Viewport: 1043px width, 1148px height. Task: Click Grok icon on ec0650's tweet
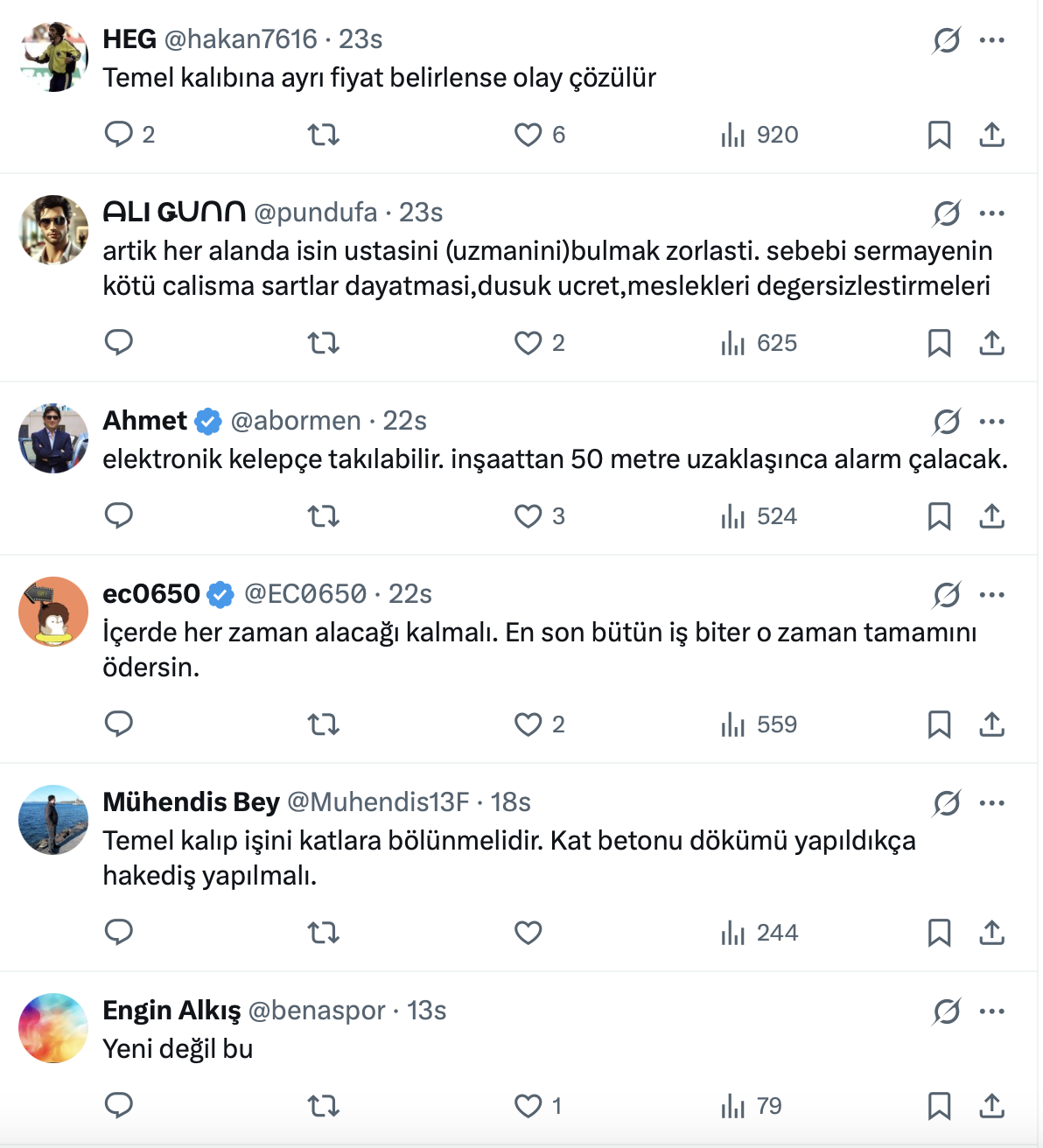[x=946, y=595]
